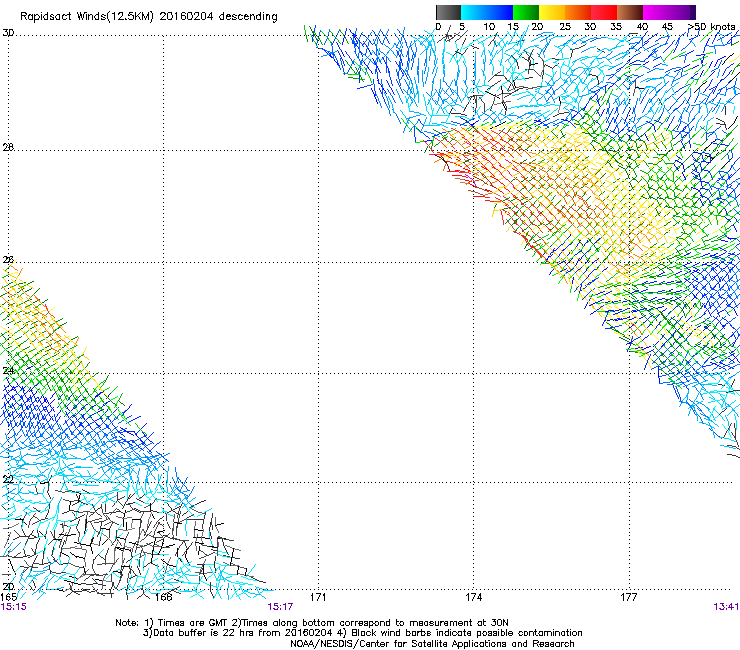Select the legend label "45"

pos(667,27)
